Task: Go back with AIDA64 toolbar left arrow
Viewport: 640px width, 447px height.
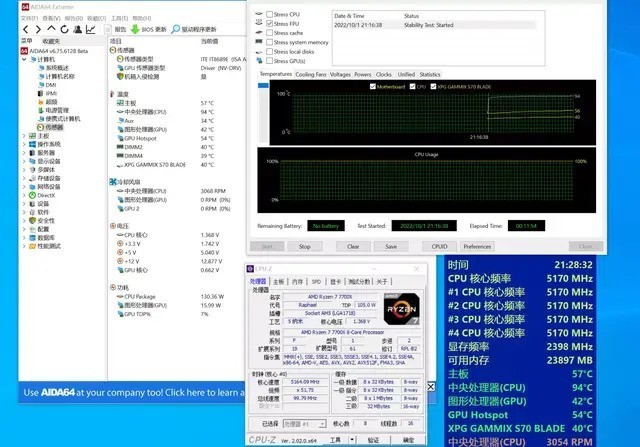Action: click(x=26, y=29)
